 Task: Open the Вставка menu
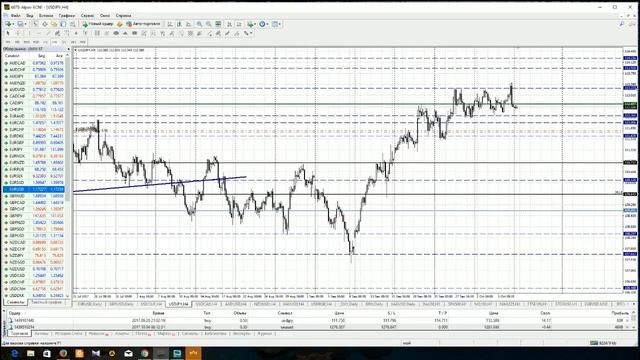(46, 16)
